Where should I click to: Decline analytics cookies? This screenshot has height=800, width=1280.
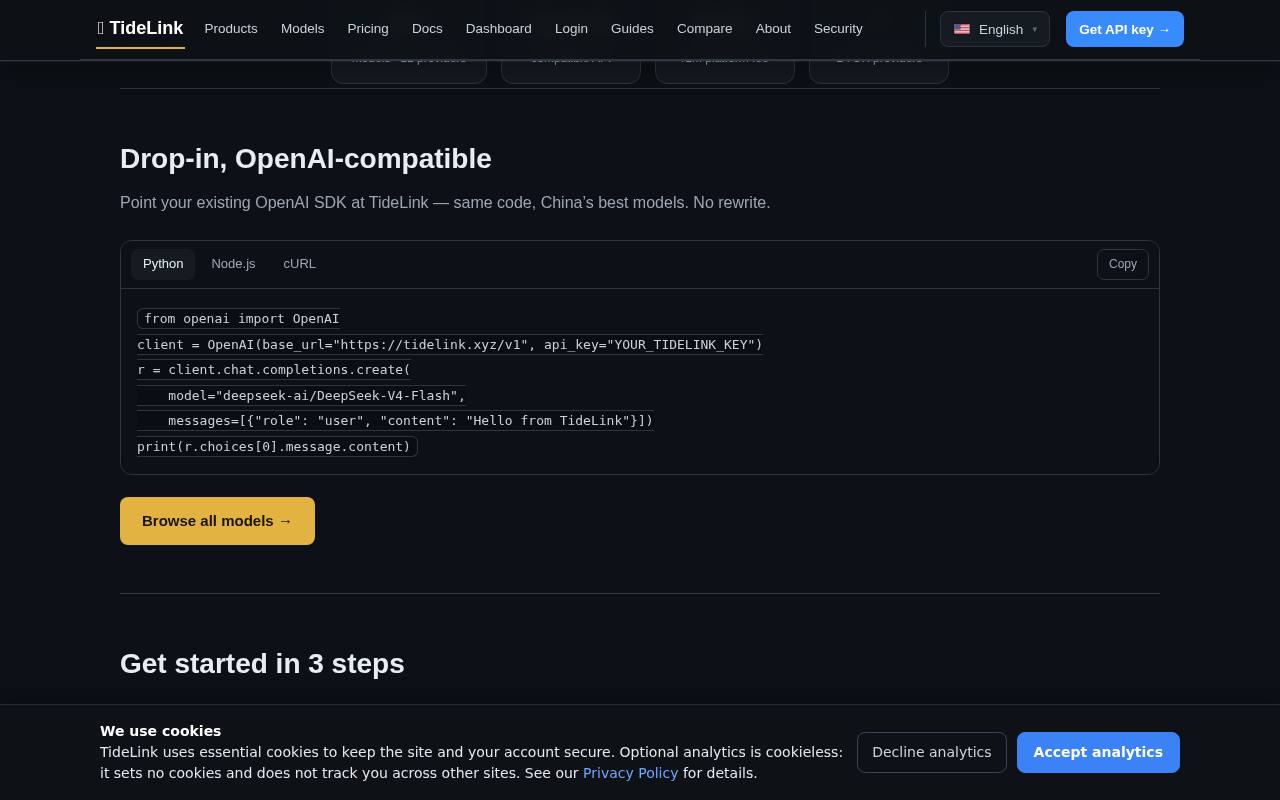point(932,752)
